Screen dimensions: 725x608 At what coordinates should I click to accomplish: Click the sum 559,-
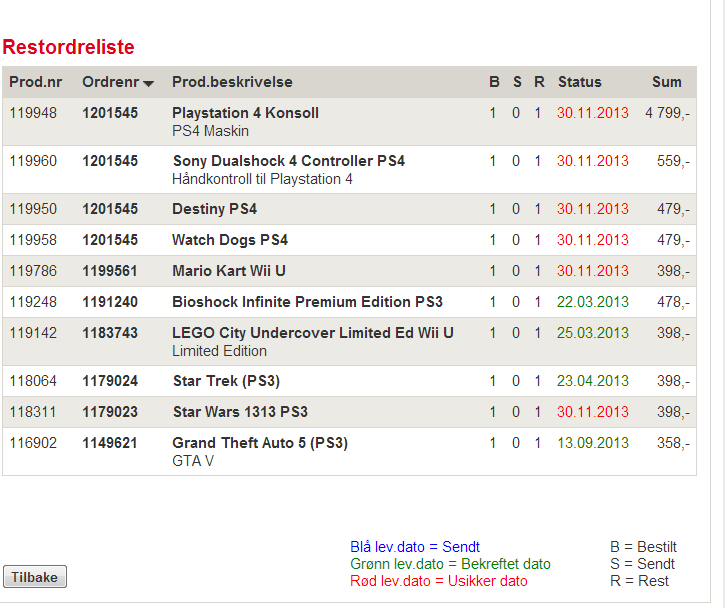coord(673,161)
